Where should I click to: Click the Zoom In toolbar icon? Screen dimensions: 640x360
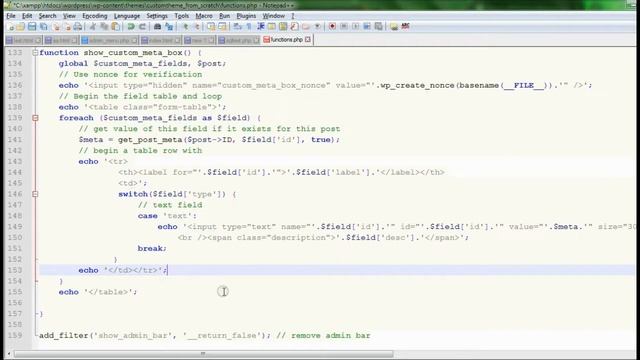pyautogui.click(x=185, y=27)
